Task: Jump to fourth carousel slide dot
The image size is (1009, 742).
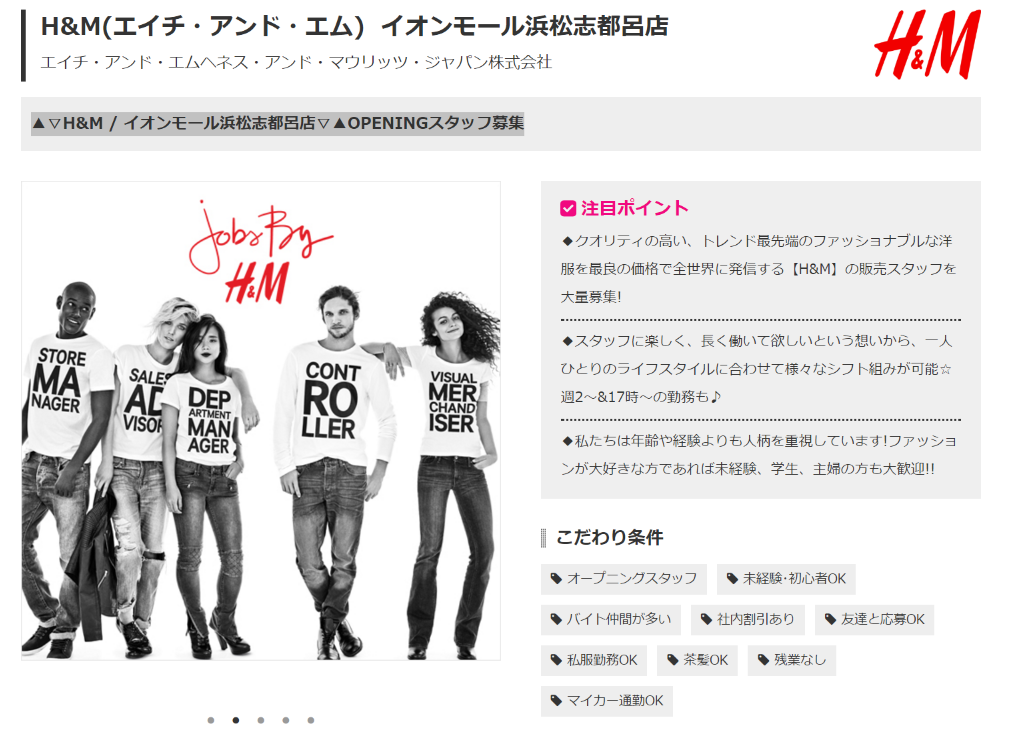Action: coord(286,720)
